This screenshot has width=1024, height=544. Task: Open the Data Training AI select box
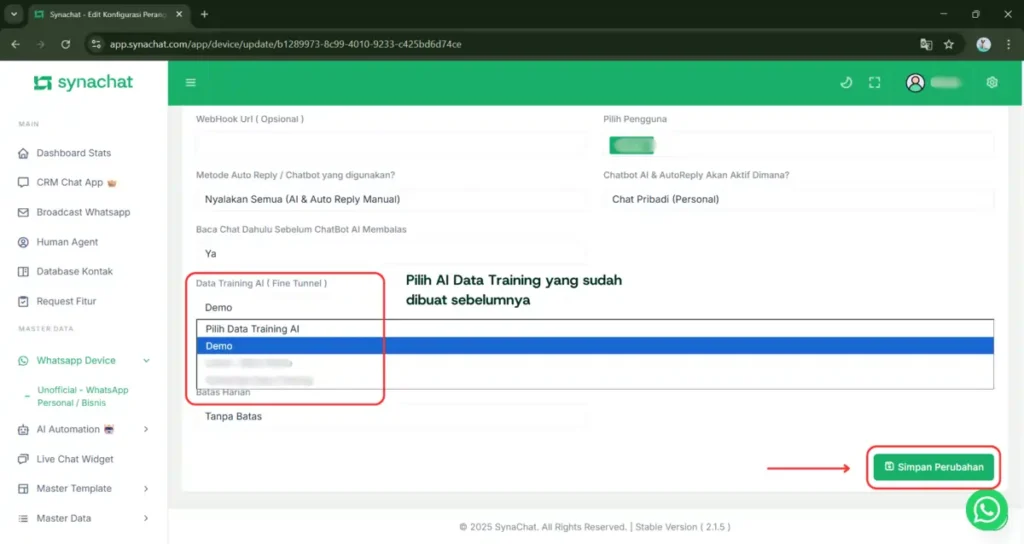tap(391, 308)
